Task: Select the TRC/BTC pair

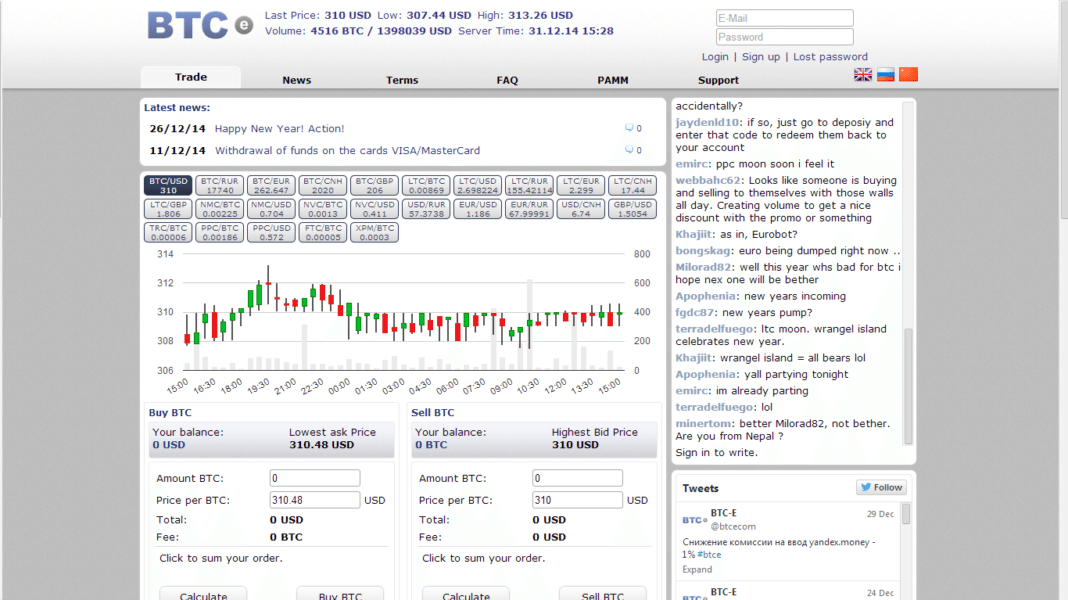Action: click(168, 232)
